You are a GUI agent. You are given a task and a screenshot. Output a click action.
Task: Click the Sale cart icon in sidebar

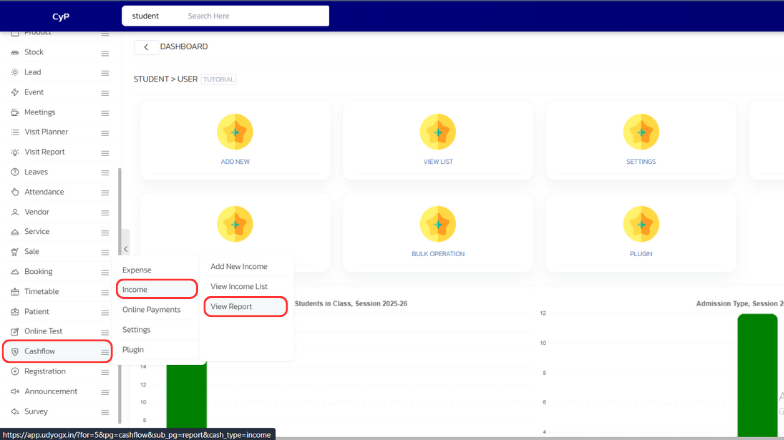click(x=15, y=252)
